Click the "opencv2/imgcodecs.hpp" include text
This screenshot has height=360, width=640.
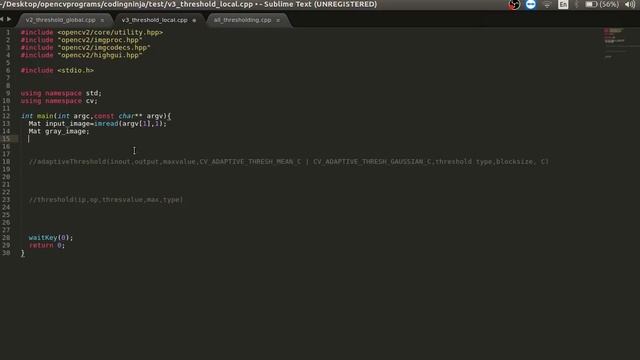pyautogui.click(x=104, y=47)
